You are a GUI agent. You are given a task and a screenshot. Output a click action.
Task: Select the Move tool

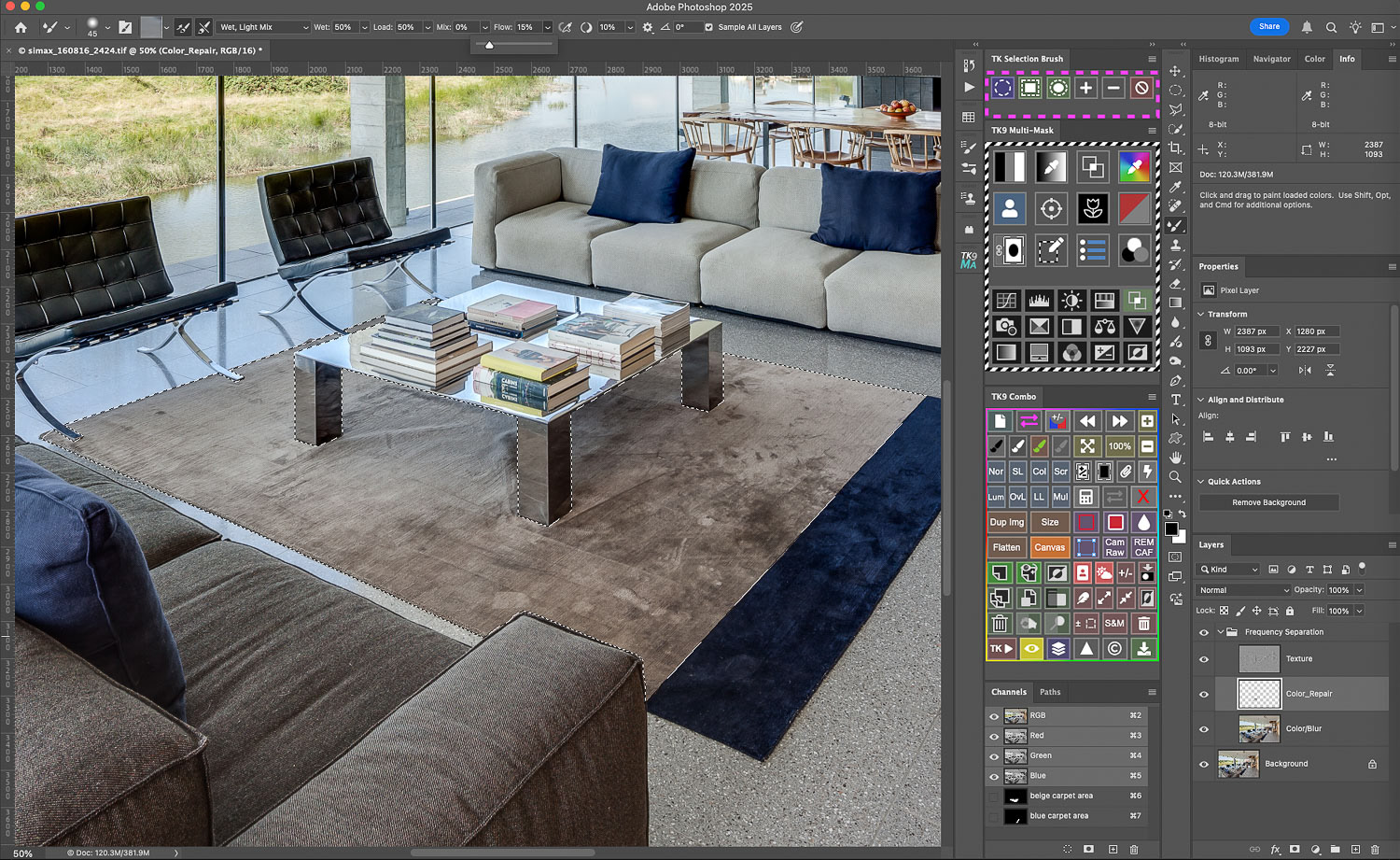click(x=1175, y=71)
